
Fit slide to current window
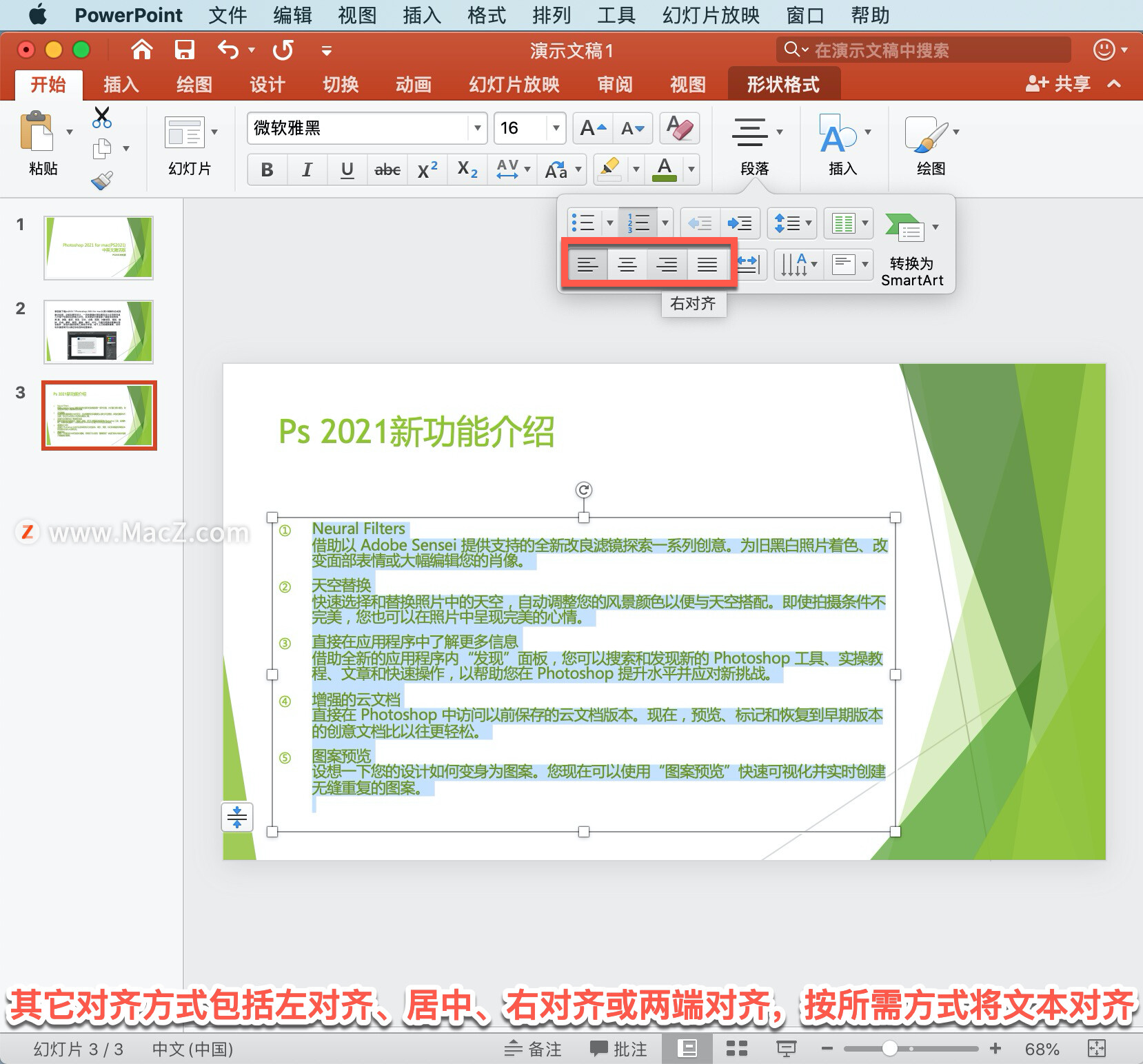pyautogui.click(x=1096, y=1049)
